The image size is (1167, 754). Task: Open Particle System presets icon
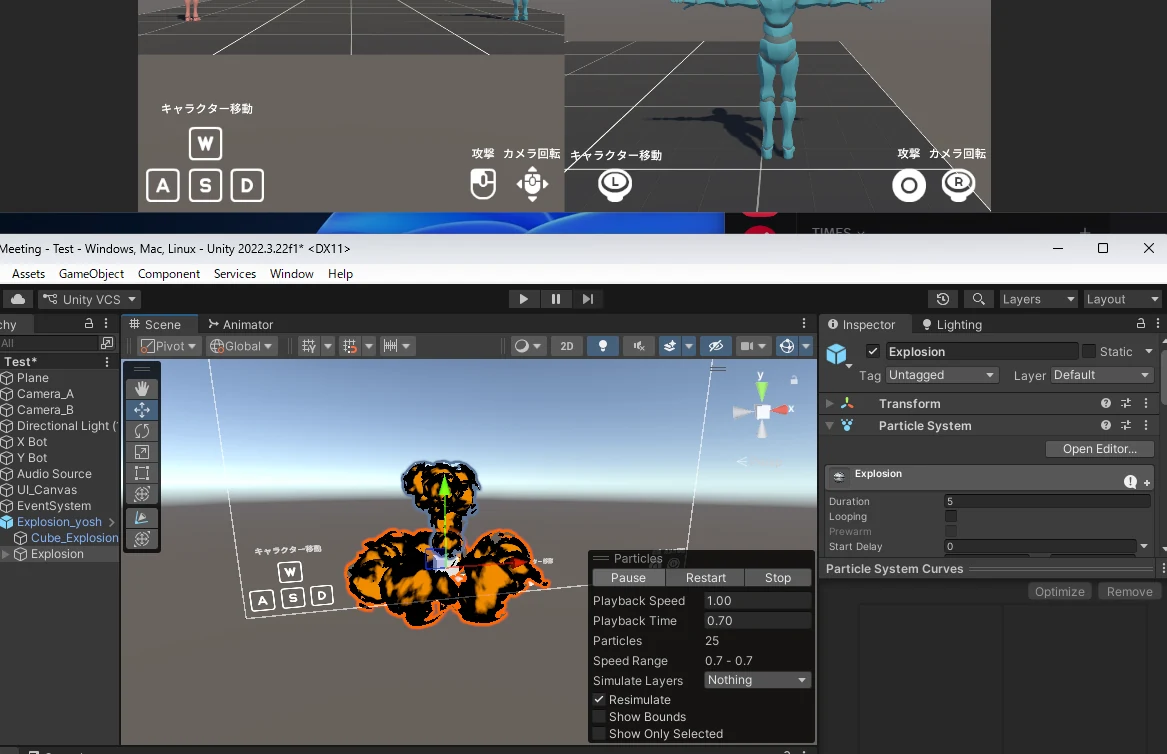1126,426
